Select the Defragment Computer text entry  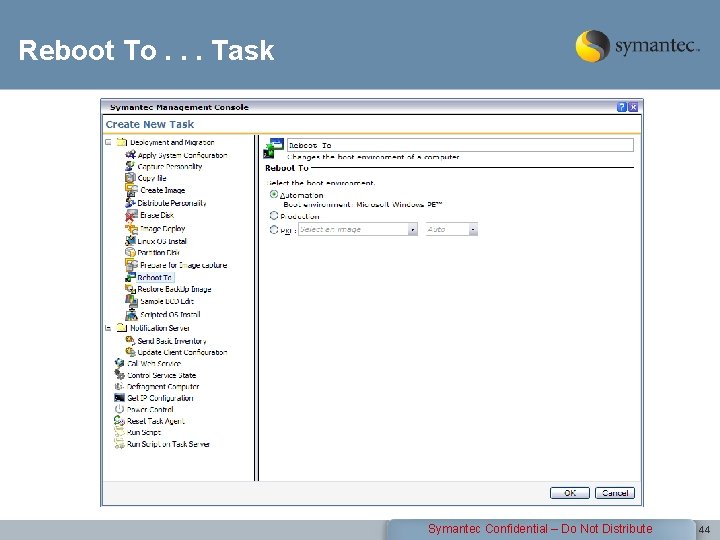click(x=163, y=387)
